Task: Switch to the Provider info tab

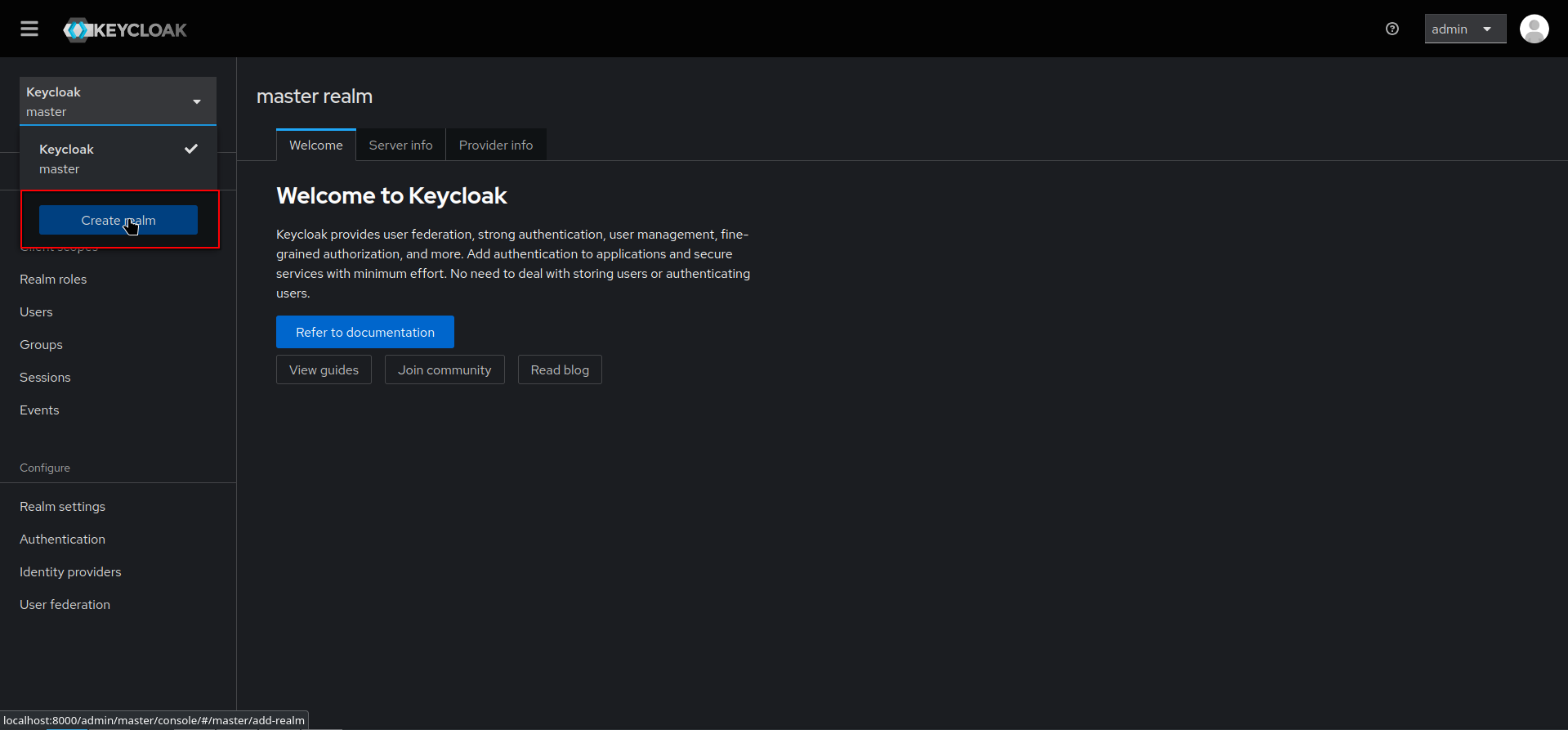Action: (496, 145)
